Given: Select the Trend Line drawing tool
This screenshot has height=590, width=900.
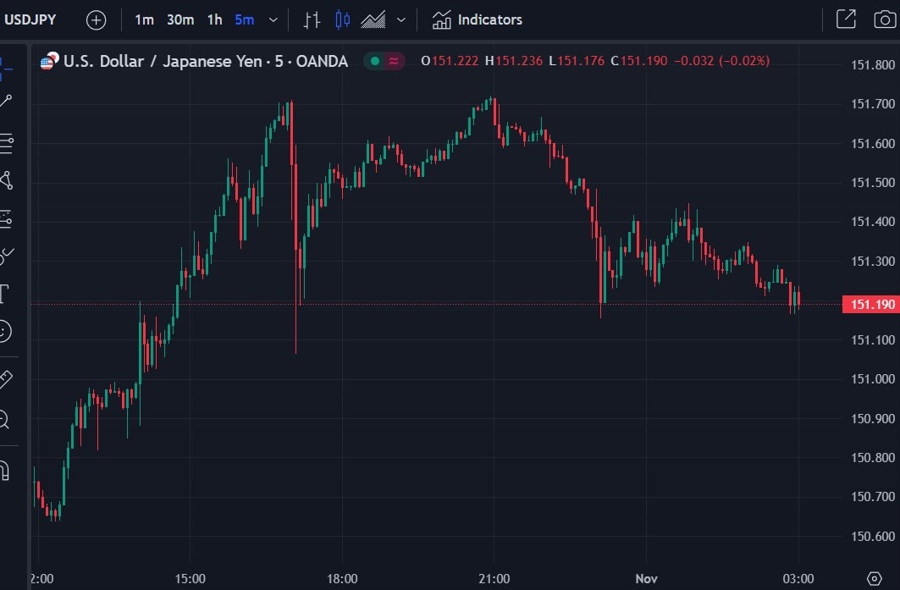Looking at the screenshot, I should tap(6, 102).
